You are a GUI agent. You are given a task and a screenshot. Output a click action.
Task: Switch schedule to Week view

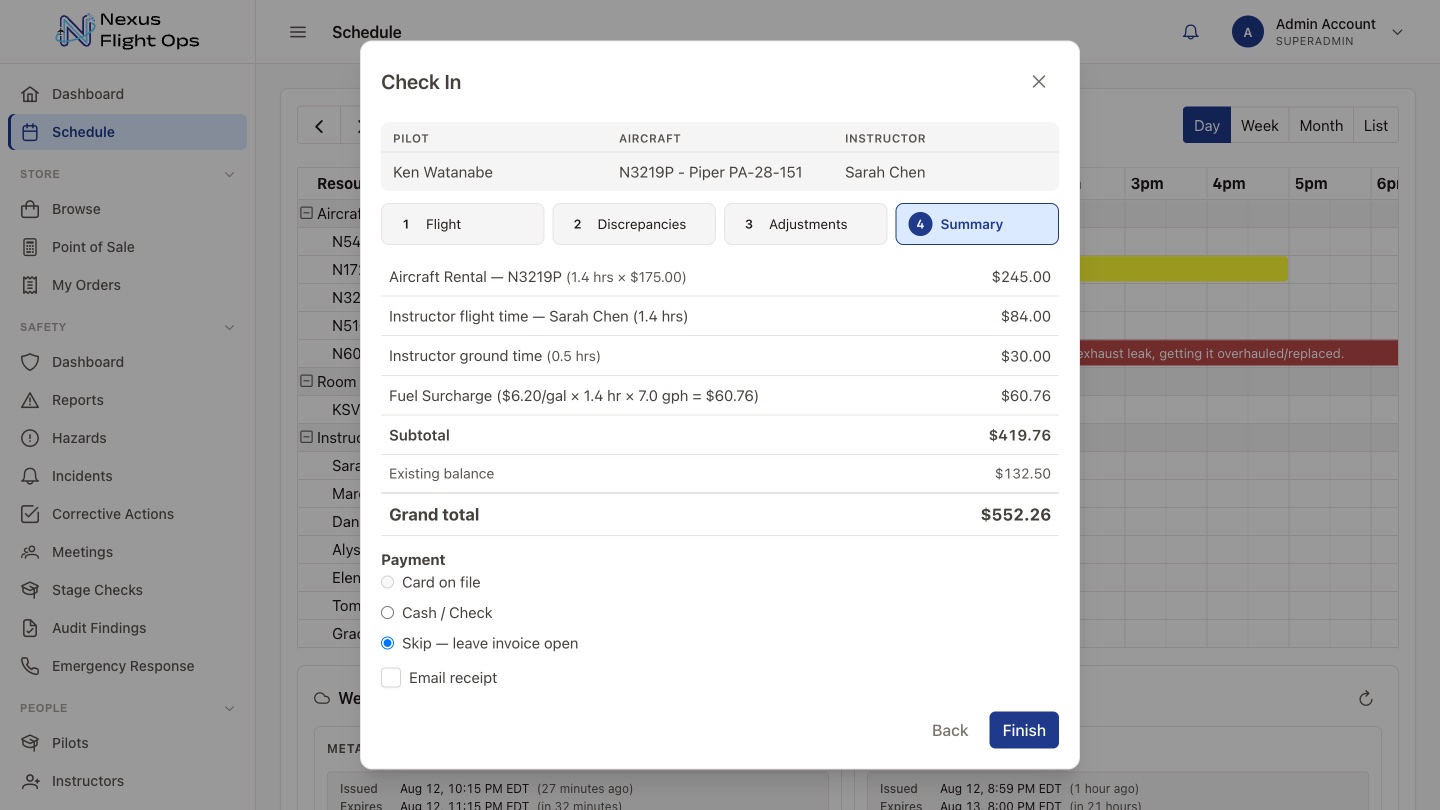point(1260,125)
